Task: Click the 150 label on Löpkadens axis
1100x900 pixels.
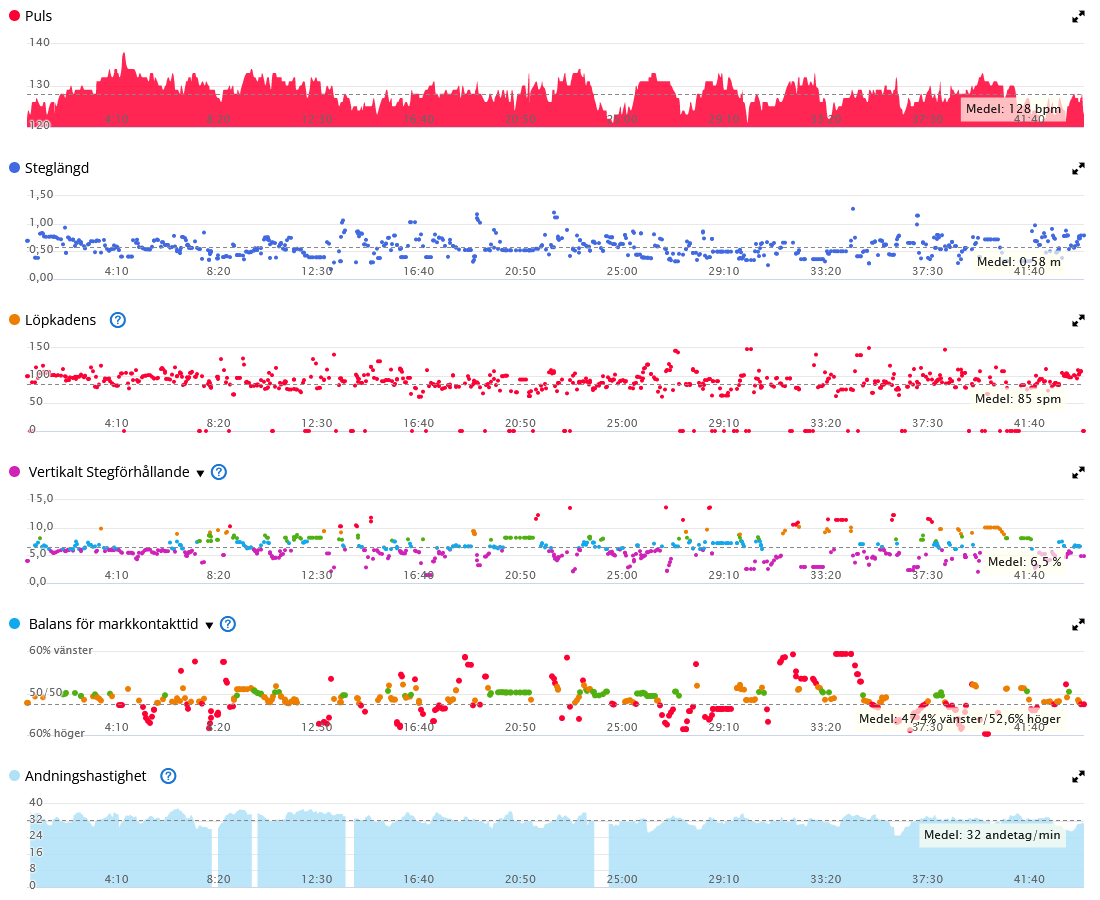Action: (39, 346)
